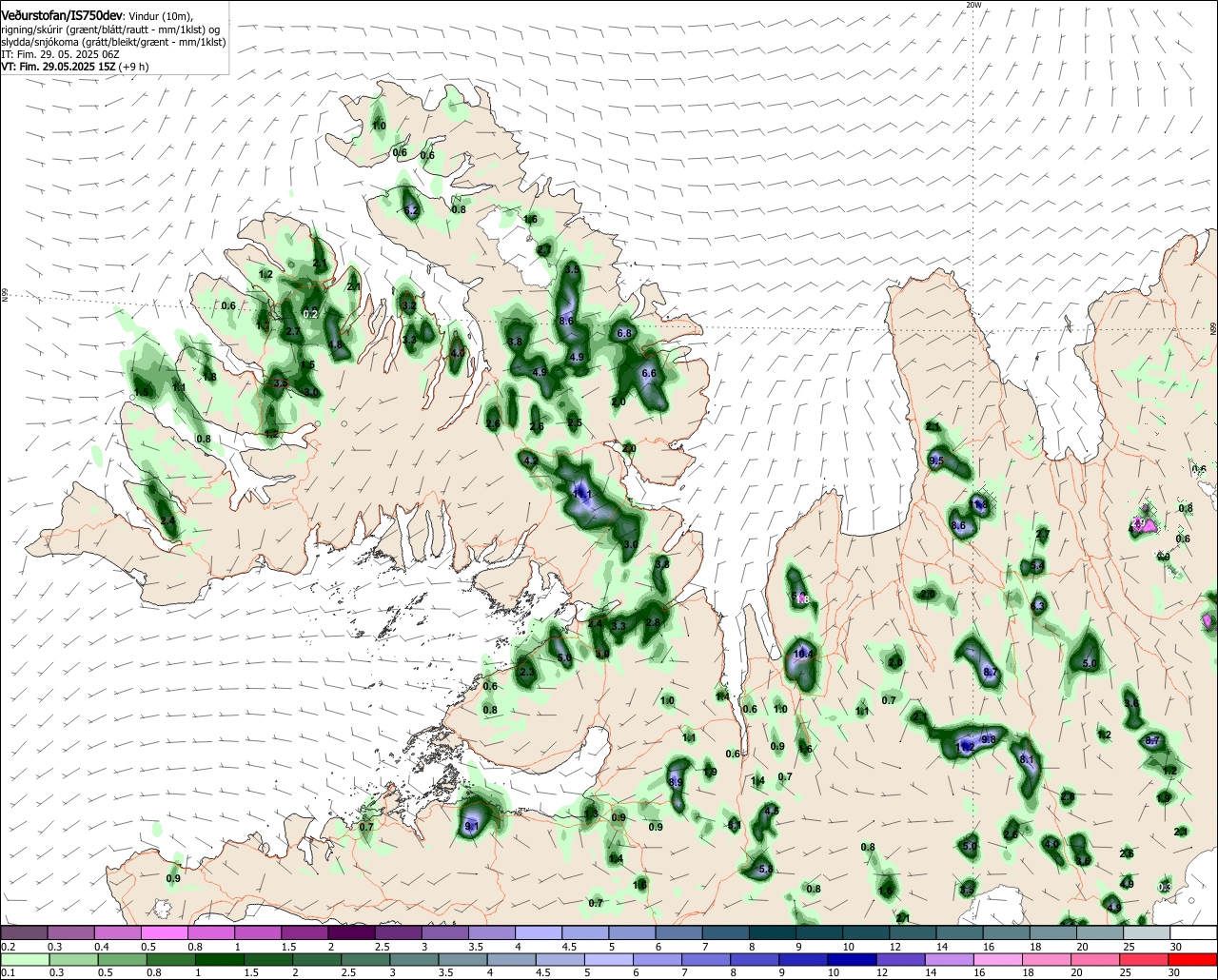Click the Veðurstofan/IS750dev title text

62,14
